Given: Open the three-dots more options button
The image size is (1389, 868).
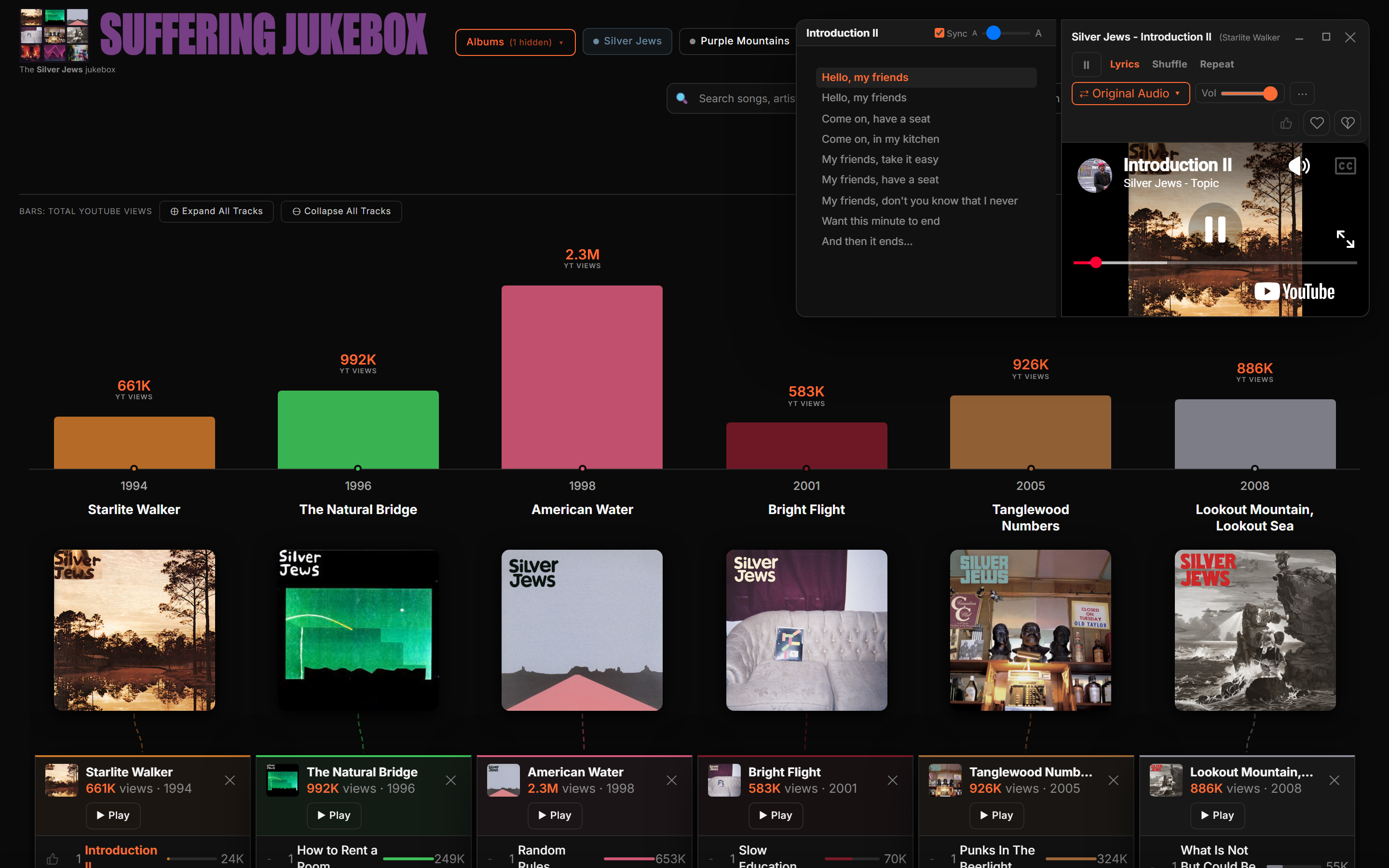Looking at the screenshot, I should 1302,94.
